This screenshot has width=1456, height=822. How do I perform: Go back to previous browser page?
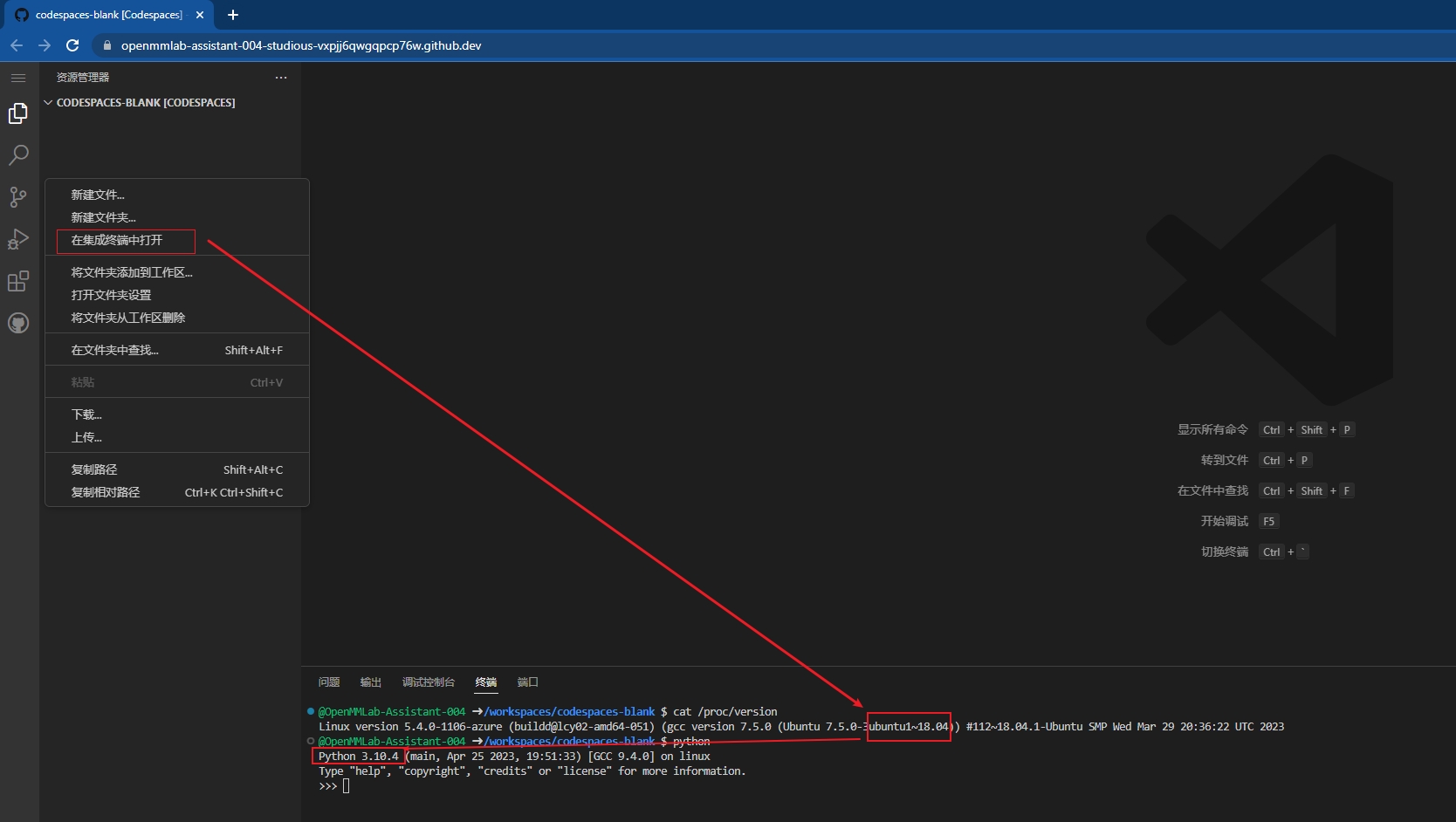point(17,45)
